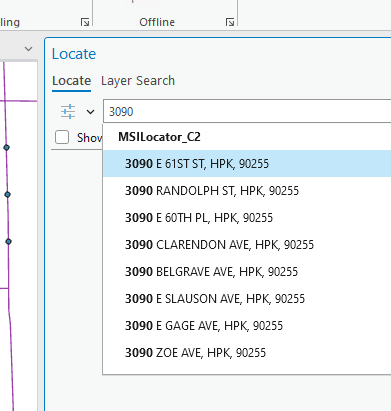This screenshot has height=411, width=391.
Task: Launch the Offline group dialog launcher
Action: (x=230, y=22)
